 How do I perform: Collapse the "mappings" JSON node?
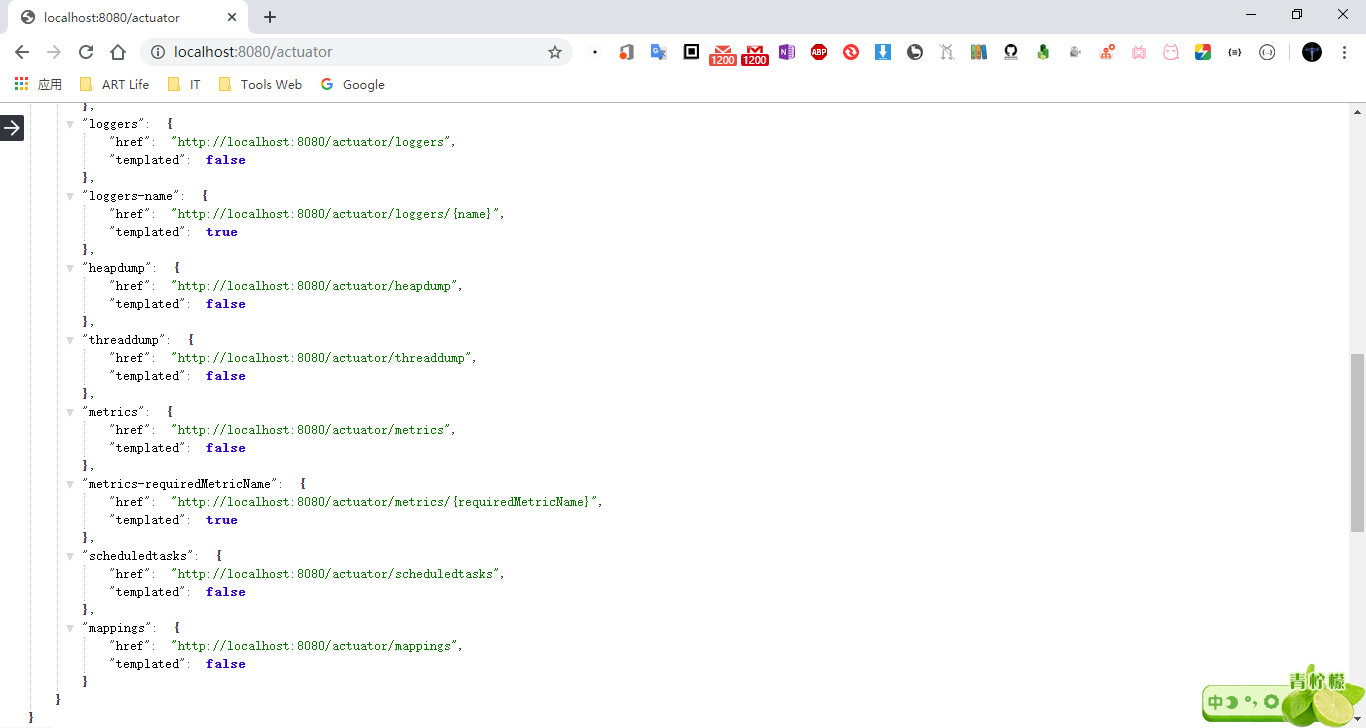click(70, 628)
